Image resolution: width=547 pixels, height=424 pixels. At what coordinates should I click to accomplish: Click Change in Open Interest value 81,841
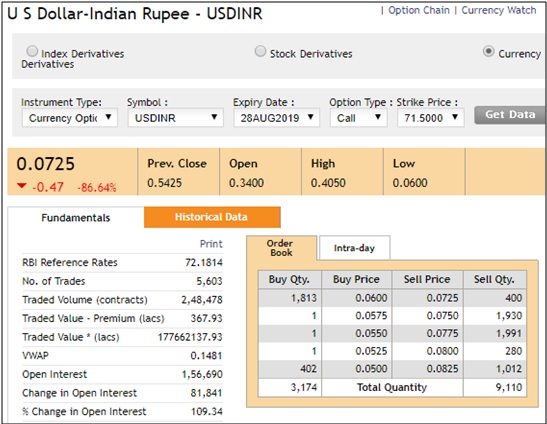[206, 393]
